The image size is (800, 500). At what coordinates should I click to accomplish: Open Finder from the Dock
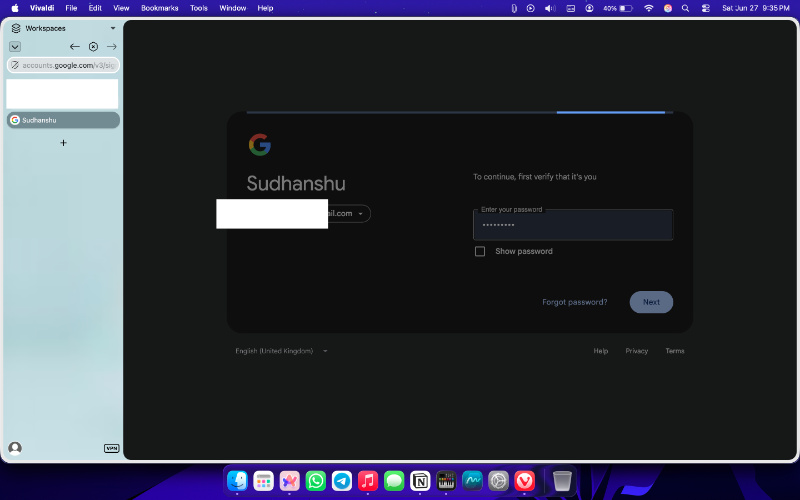(237, 481)
